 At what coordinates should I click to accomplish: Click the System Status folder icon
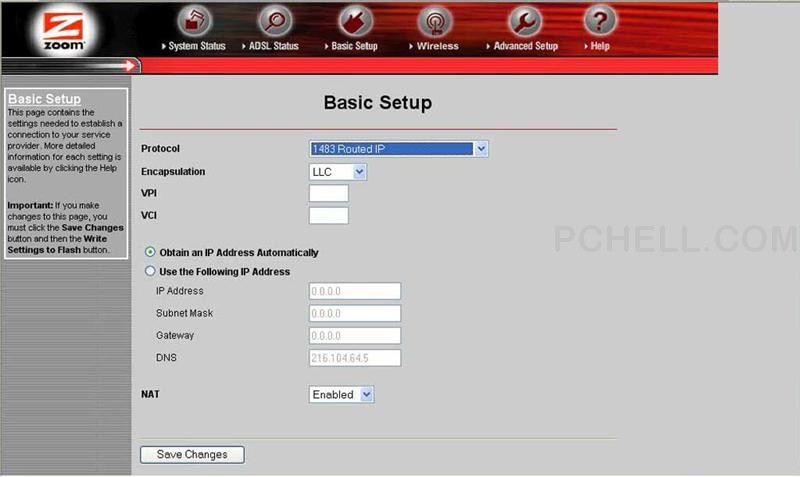200,20
